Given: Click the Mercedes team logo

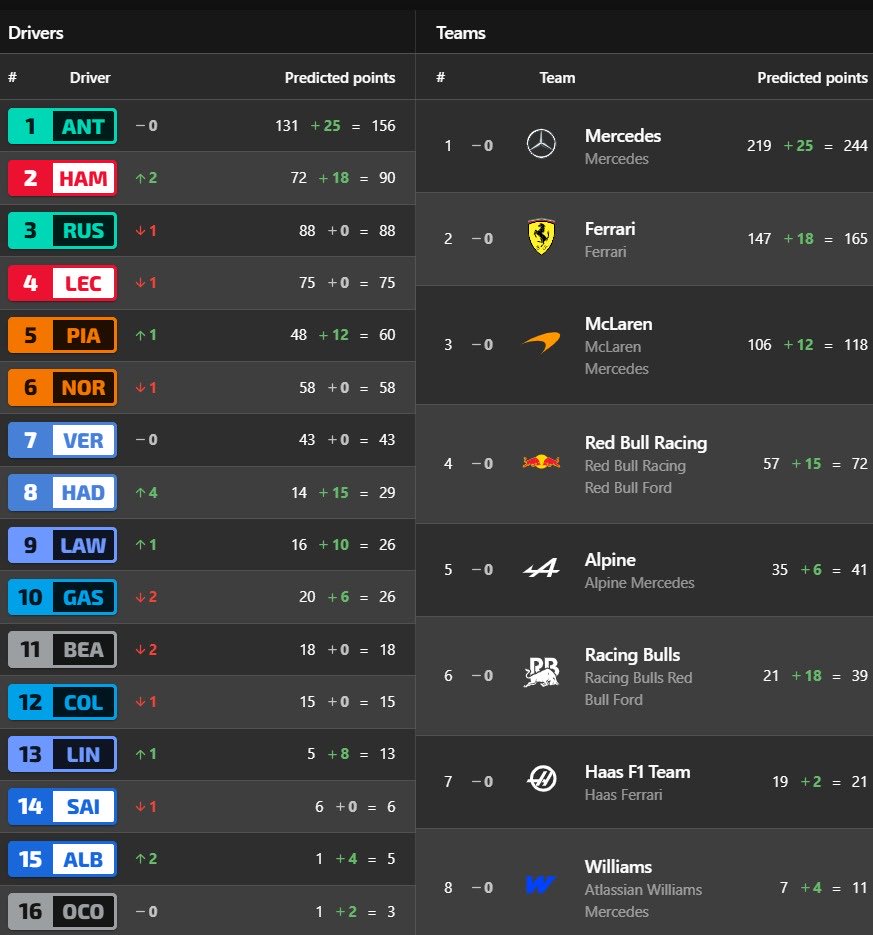Looking at the screenshot, I should tap(541, 144).
